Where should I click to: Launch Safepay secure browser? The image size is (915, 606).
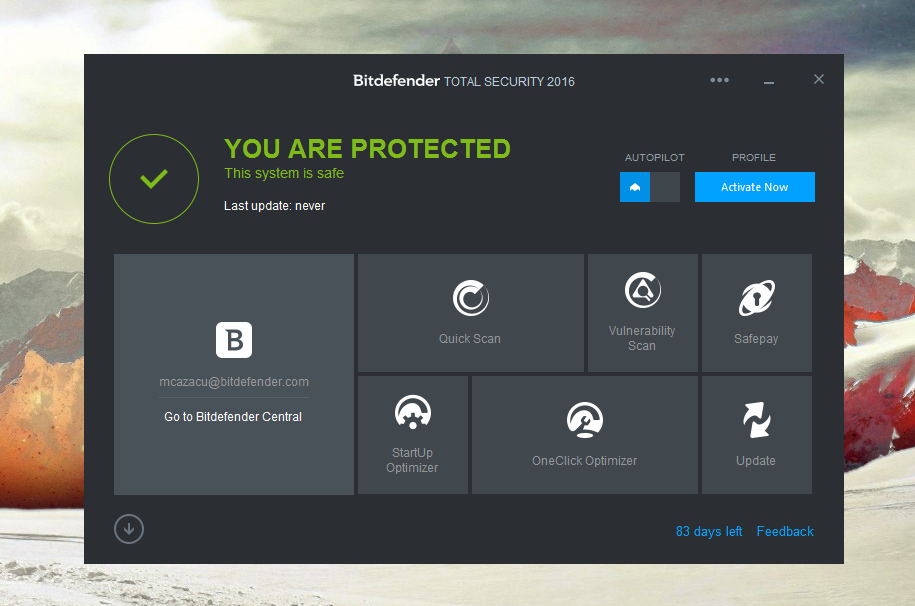(x=756, y=313)
